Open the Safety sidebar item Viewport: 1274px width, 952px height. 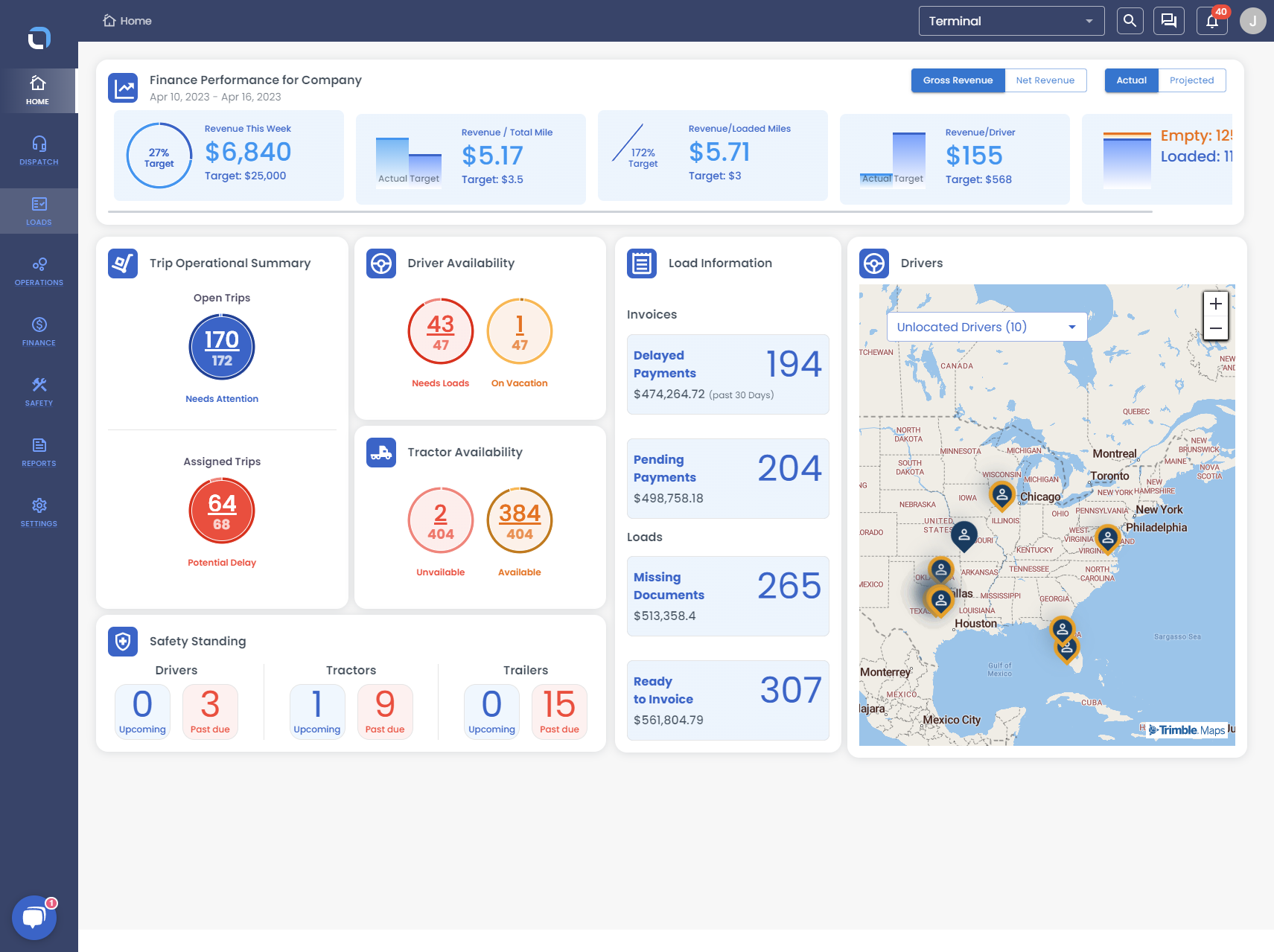click(39, 392)
